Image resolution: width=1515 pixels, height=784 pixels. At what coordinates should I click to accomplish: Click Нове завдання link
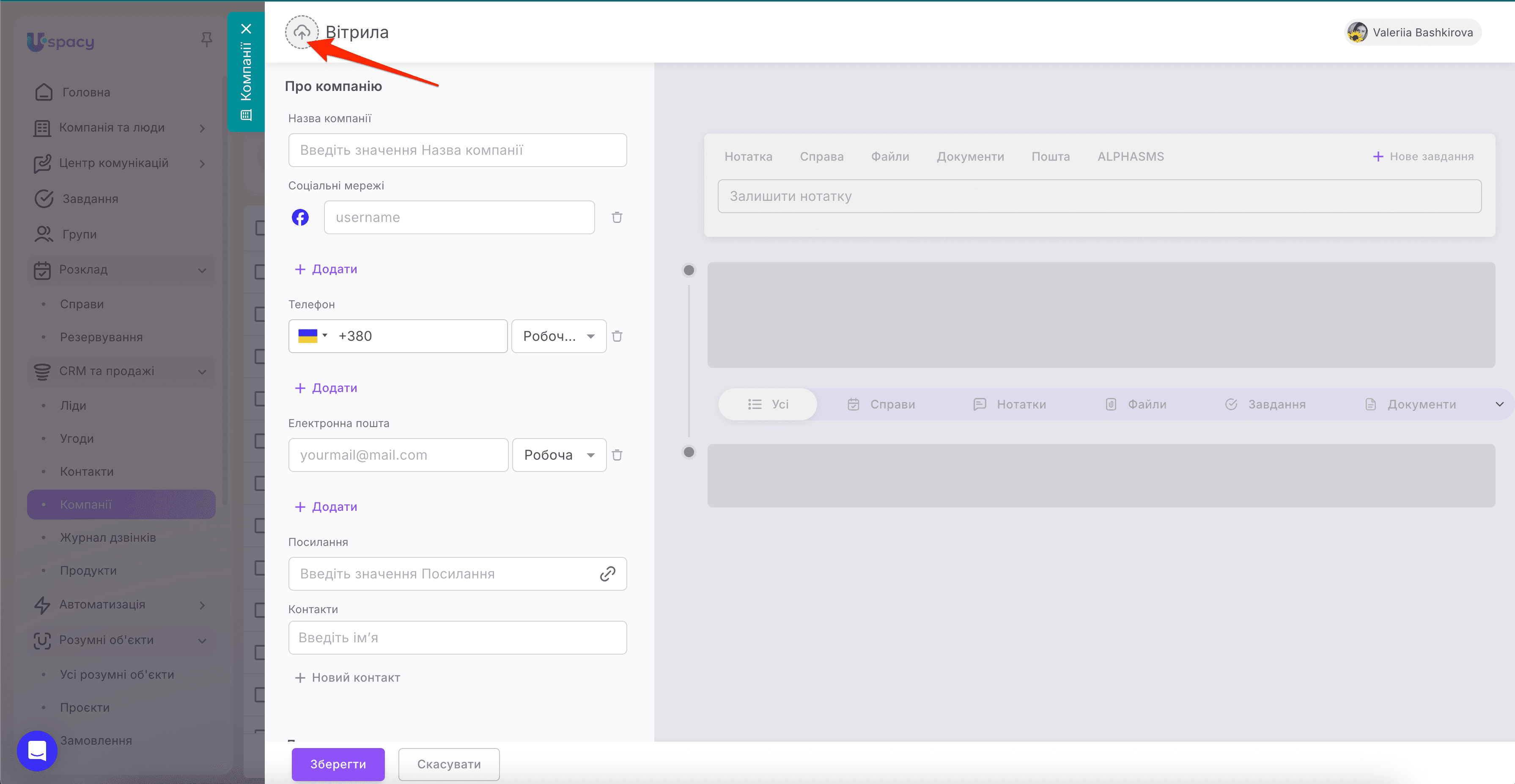click(x=1423, y=156)
